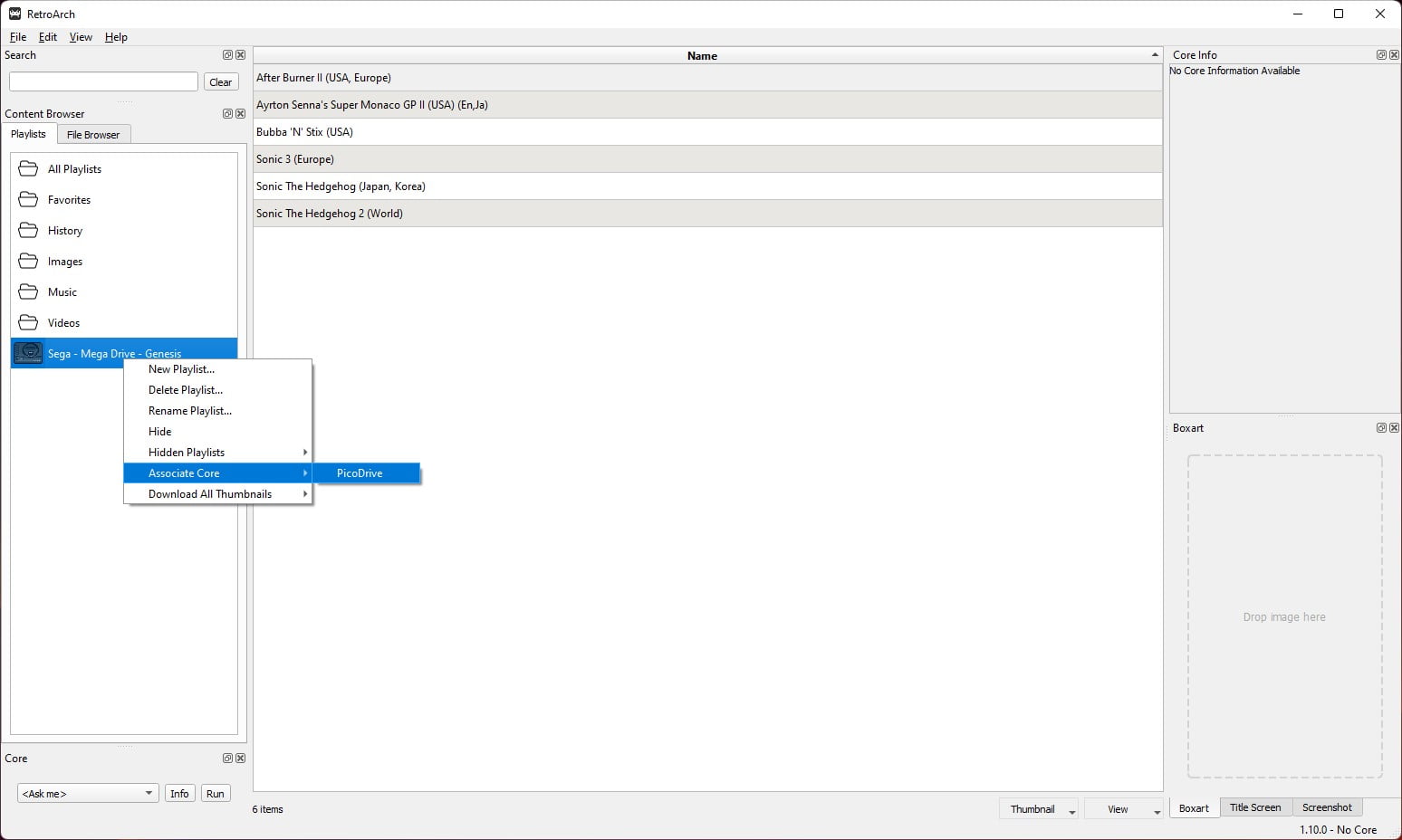Open the core selection dropdown
Viewport: 1402px width, 840px height.
click(x=88, y=794)
